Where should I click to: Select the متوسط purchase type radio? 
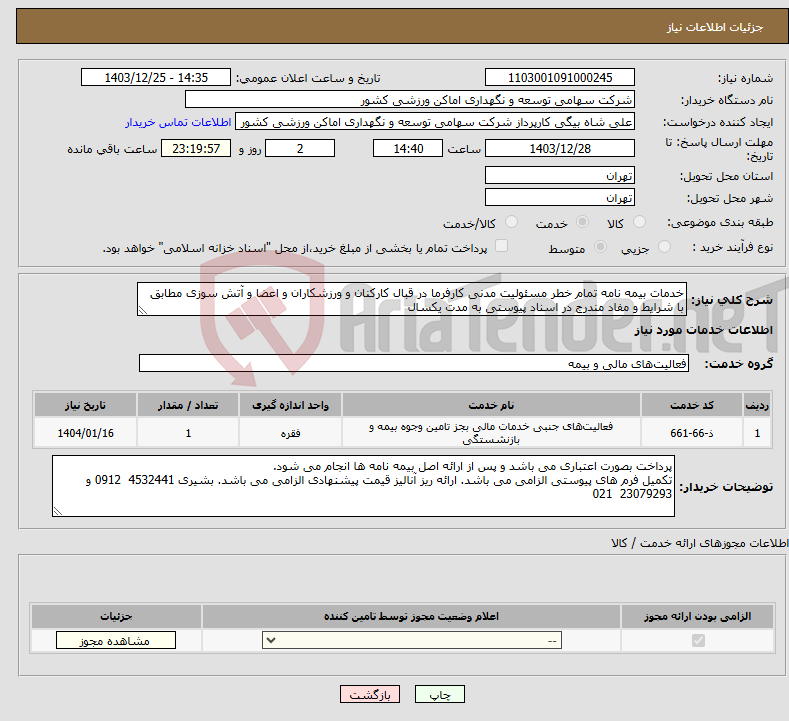[600, 247]
